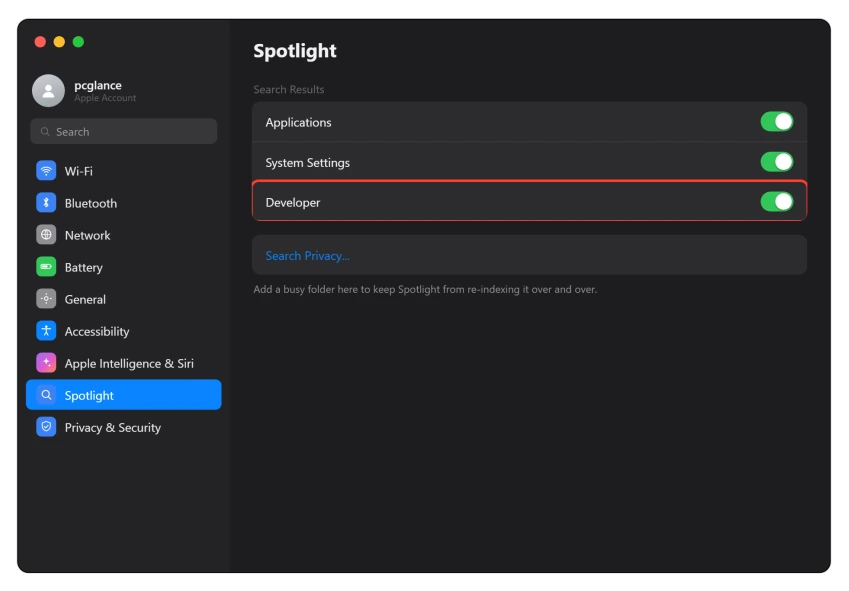849x591 pixels.
Task: Click the green zoom window button
Action: [x=79, y=42]
